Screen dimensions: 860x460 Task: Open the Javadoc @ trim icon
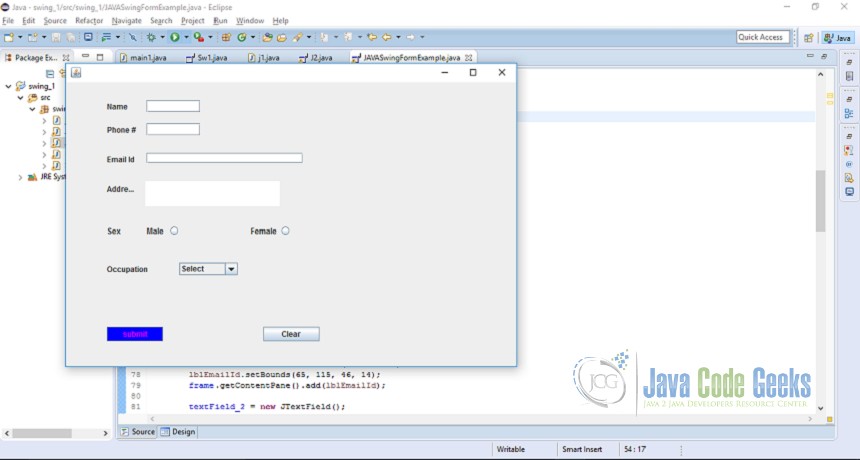[849, 164]
